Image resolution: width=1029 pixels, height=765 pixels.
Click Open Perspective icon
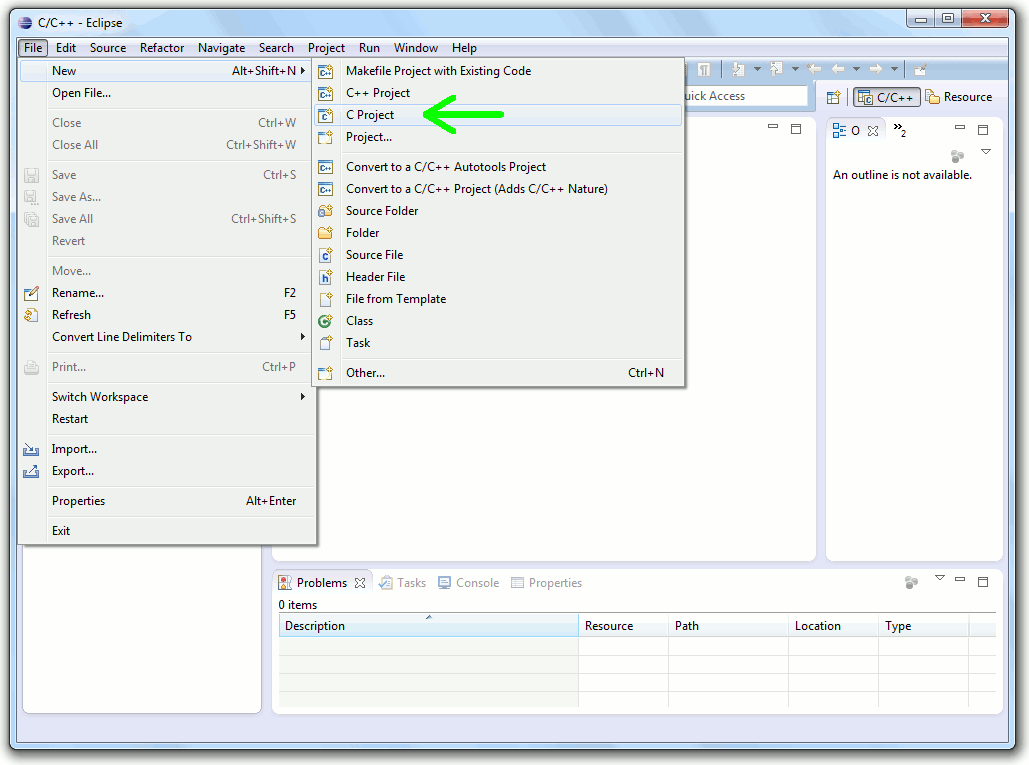click(x=833, y=97)
